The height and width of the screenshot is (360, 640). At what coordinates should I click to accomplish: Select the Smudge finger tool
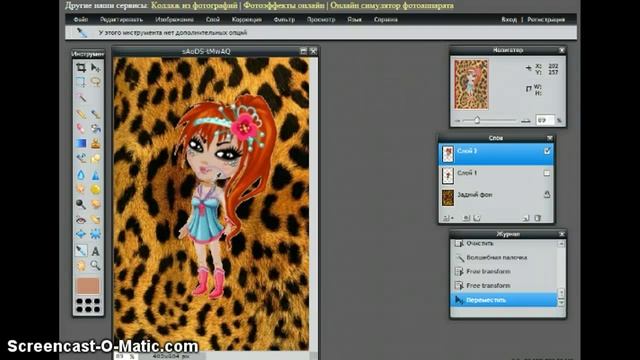click(x=81, y=189)
